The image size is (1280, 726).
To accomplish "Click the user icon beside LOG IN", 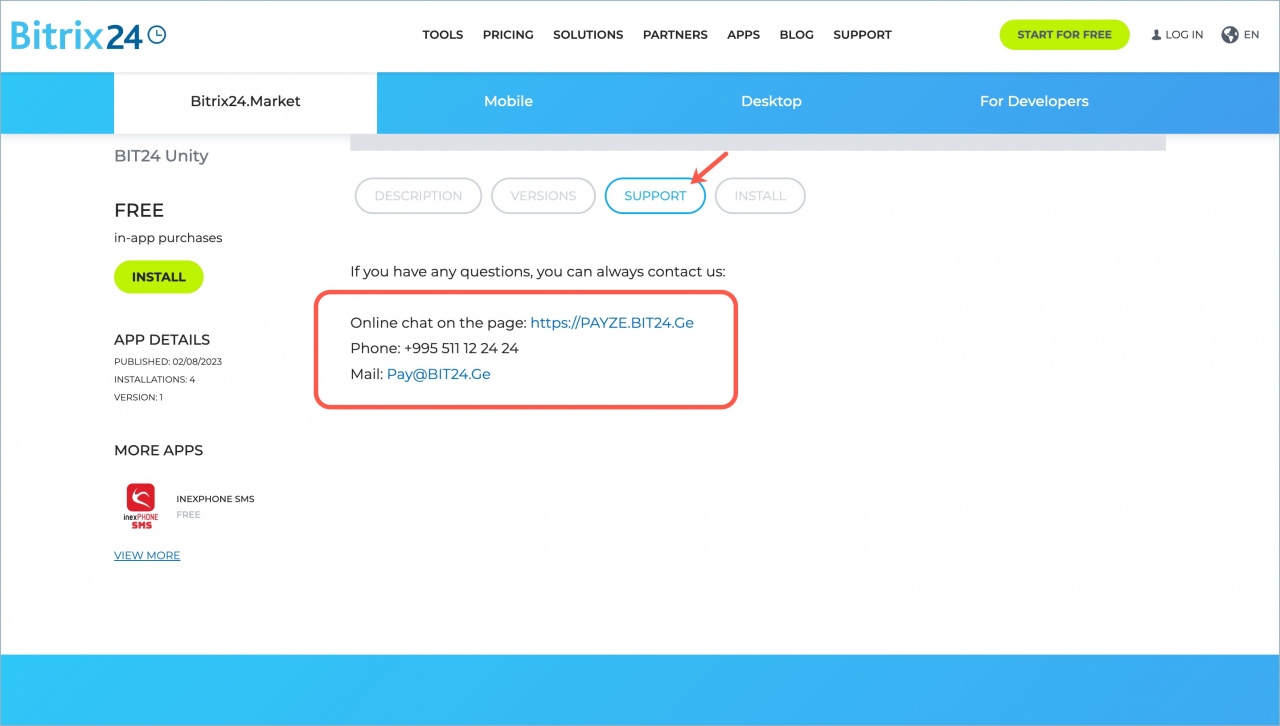I will [1156, 35].
